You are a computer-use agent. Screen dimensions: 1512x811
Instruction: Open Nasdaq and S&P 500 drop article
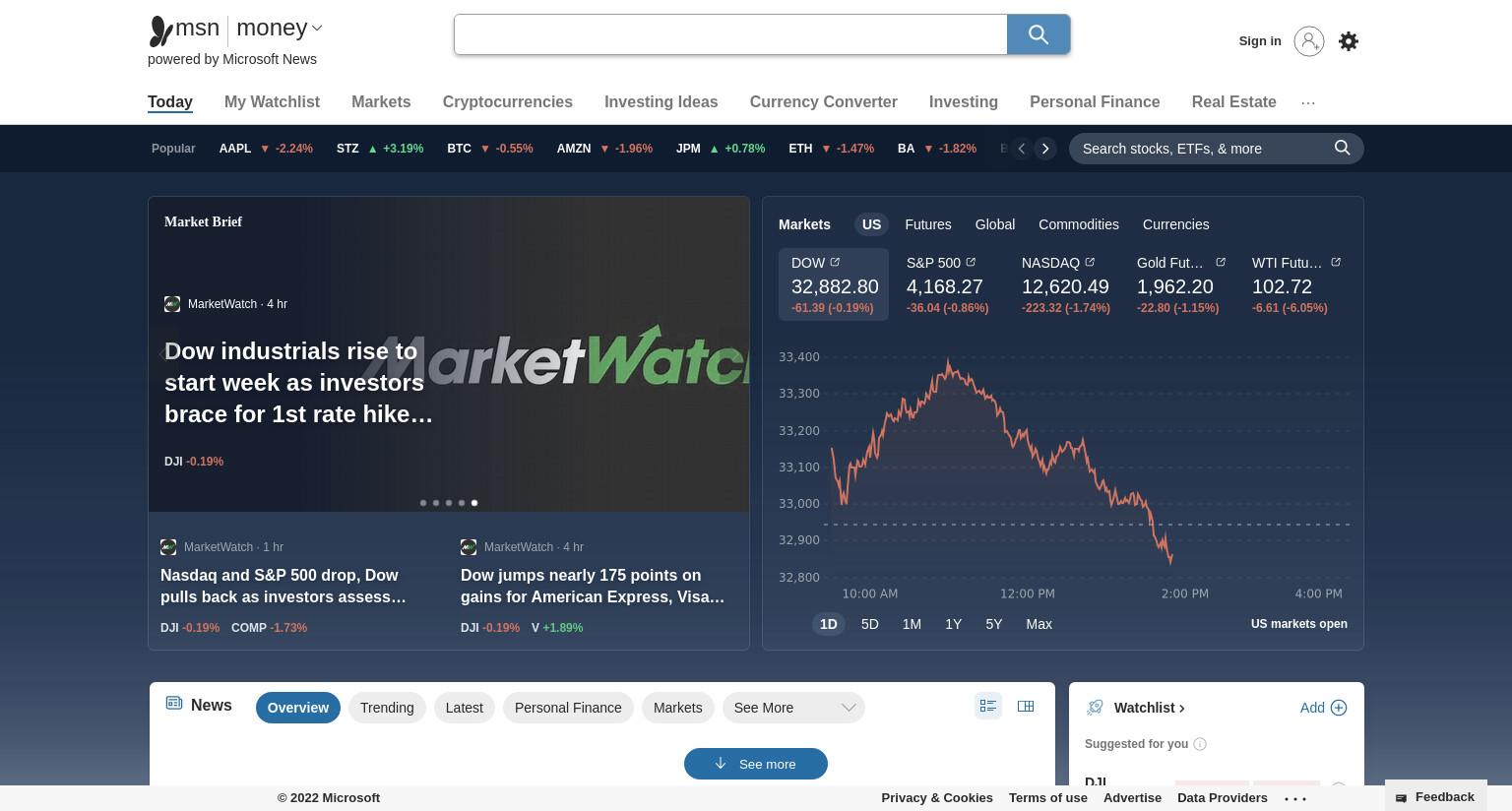coord(283,586)
